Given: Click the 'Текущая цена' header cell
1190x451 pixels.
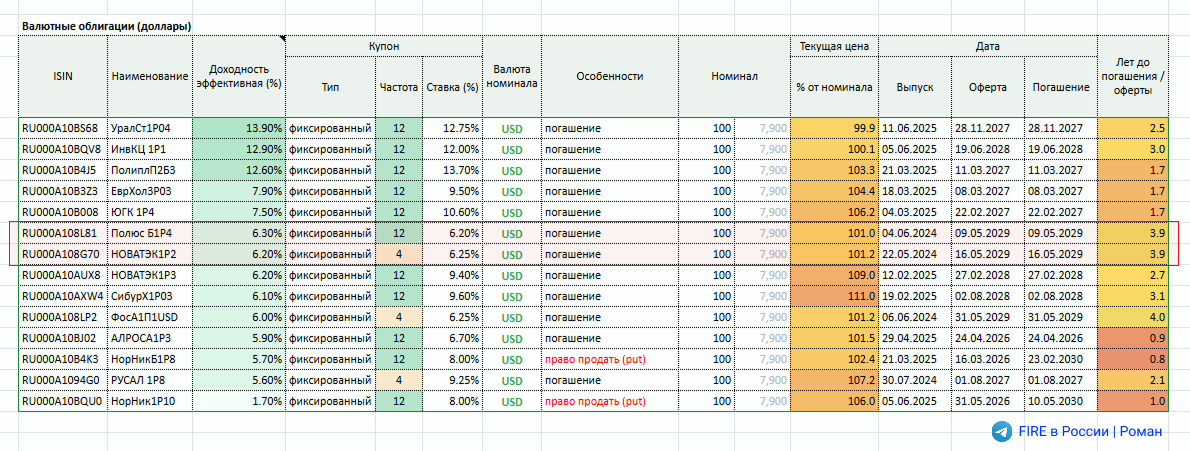Looking at the screenshot, I should coord(835,46).
